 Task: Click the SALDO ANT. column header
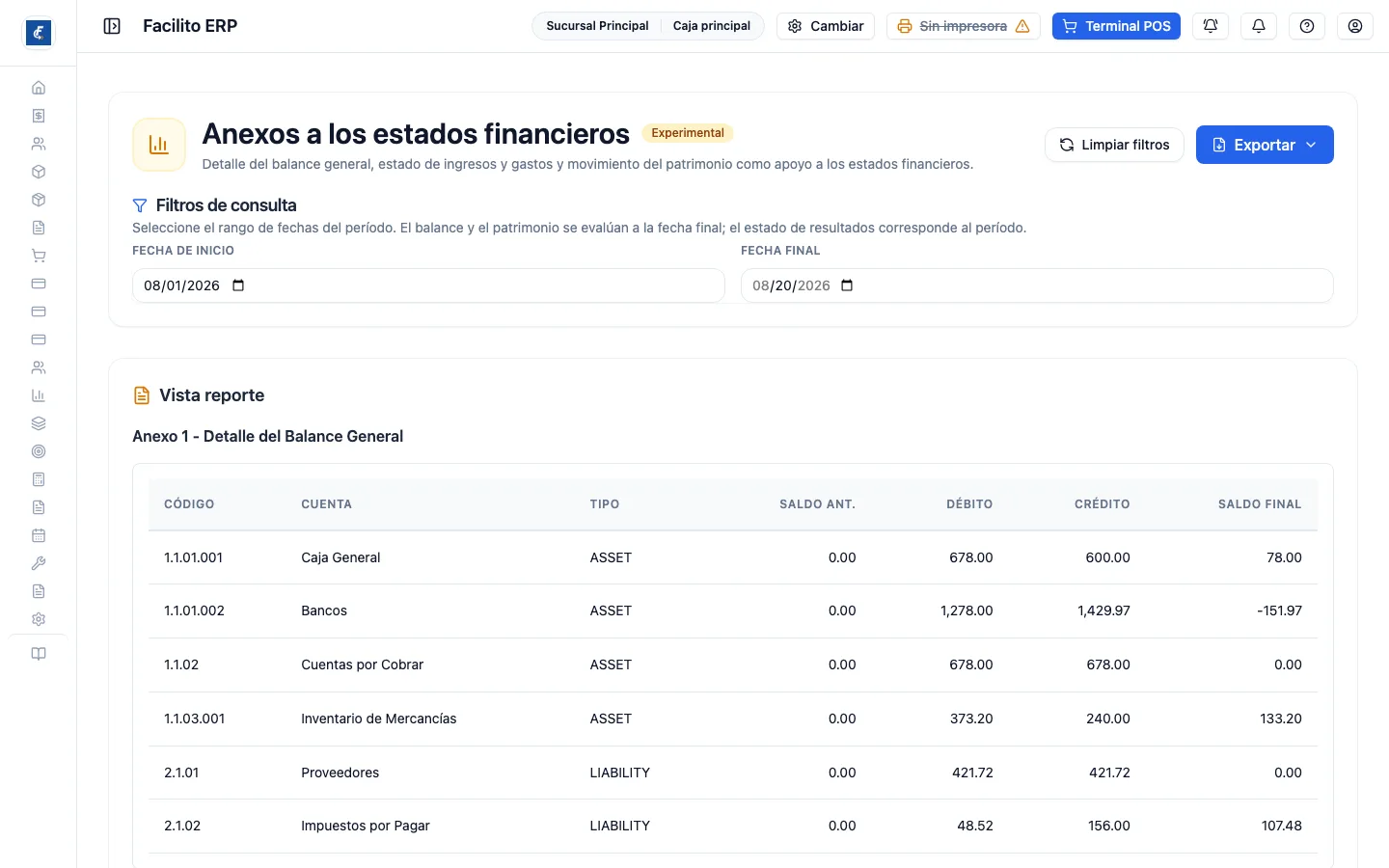817,504
